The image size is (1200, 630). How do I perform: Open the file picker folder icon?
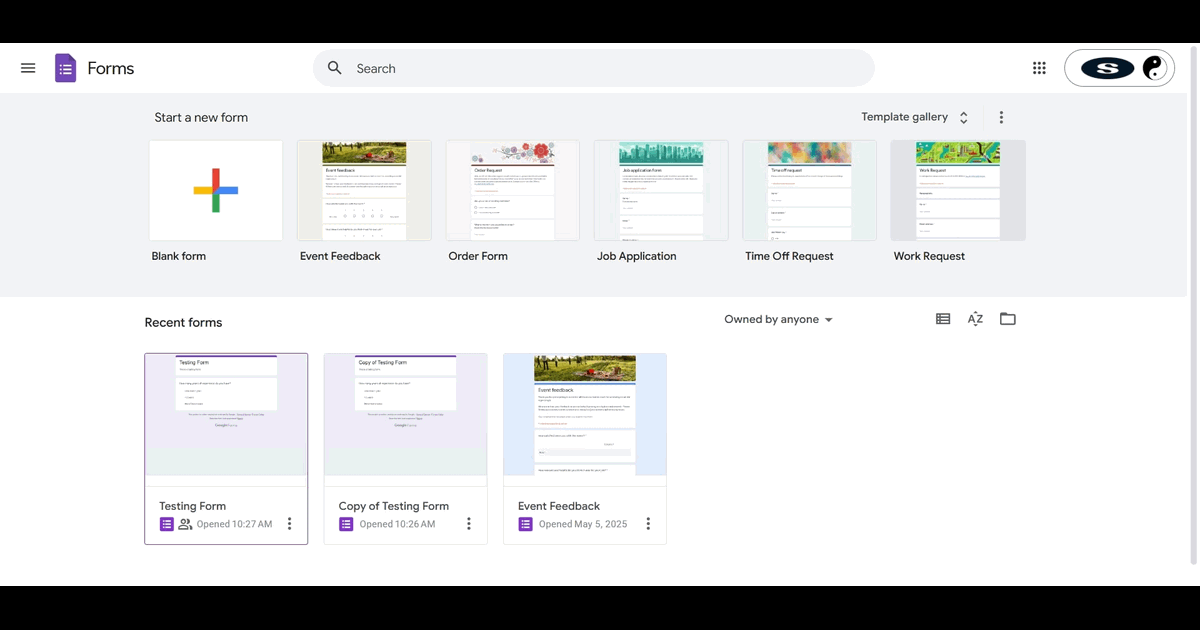click(1008, 319)
